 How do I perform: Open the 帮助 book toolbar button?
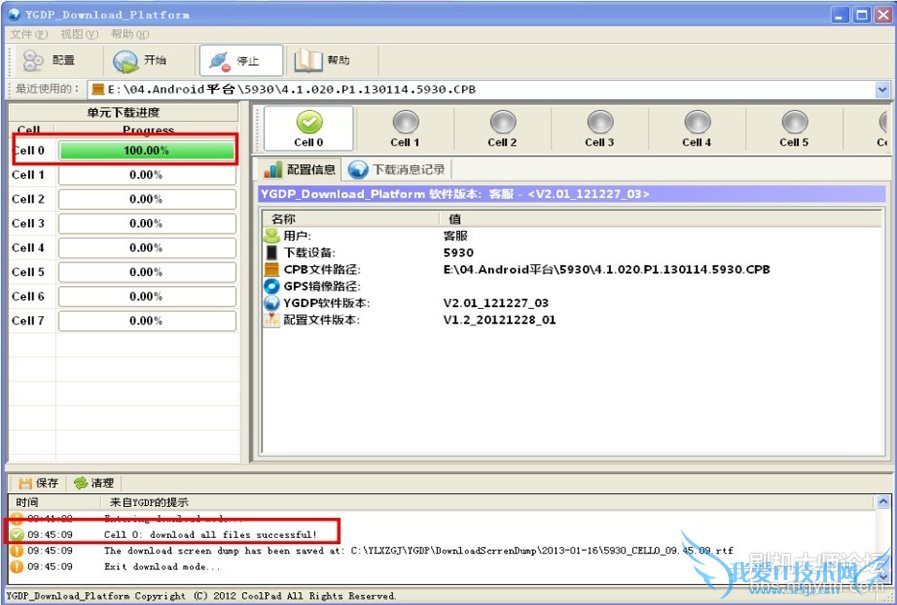click(322, 60)
